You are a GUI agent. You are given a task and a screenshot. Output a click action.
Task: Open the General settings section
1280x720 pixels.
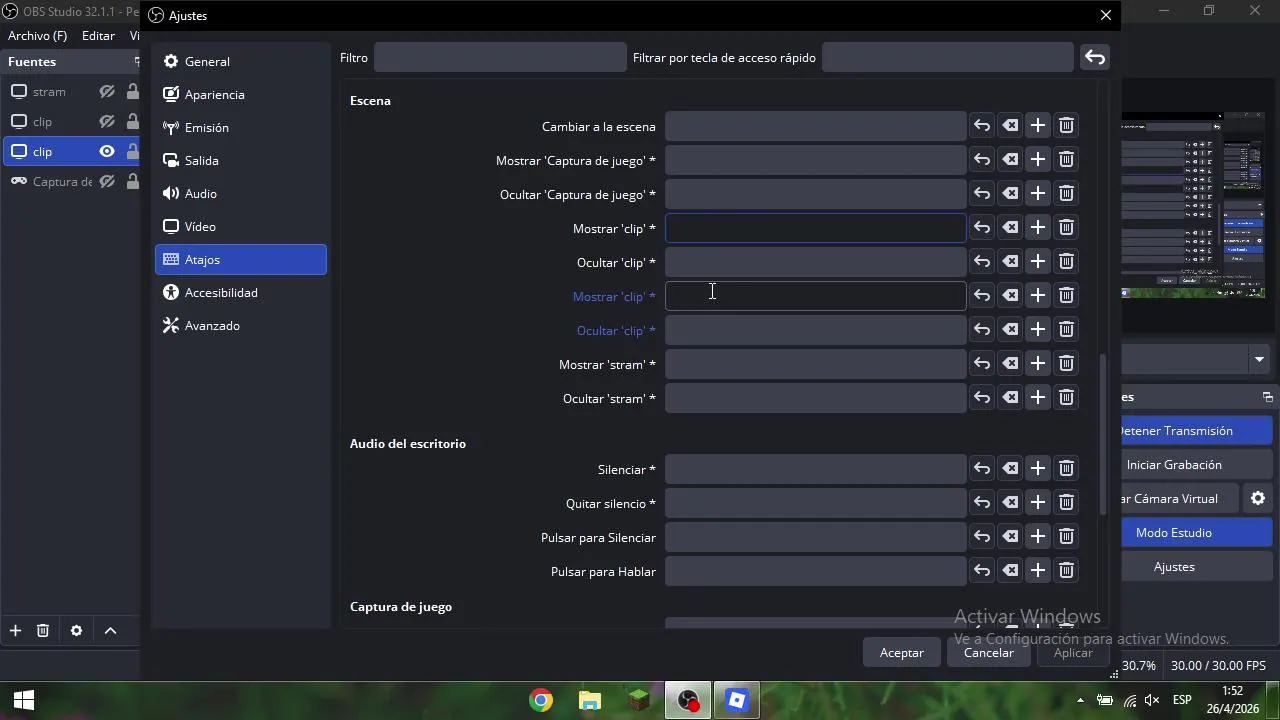241,62
